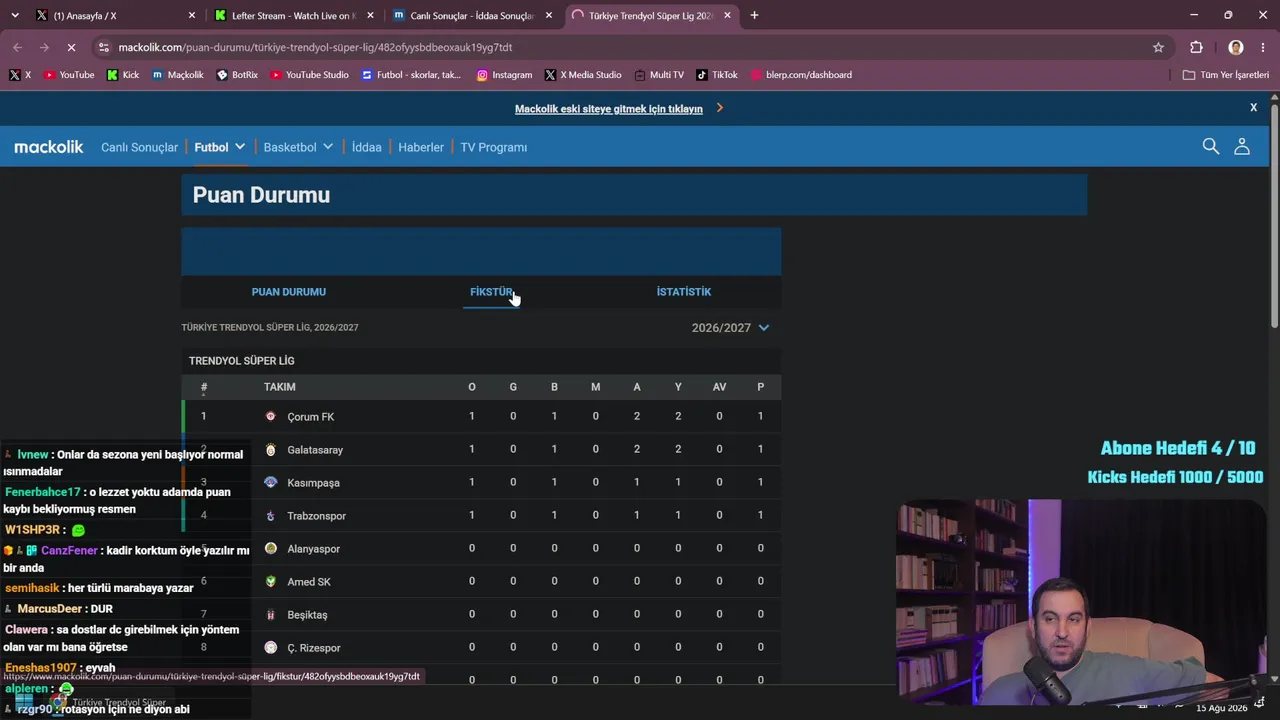Open the blerp.com/dashboard bookmark
Viewport: 1280px width, 720px height.
(x=801, y=75)
